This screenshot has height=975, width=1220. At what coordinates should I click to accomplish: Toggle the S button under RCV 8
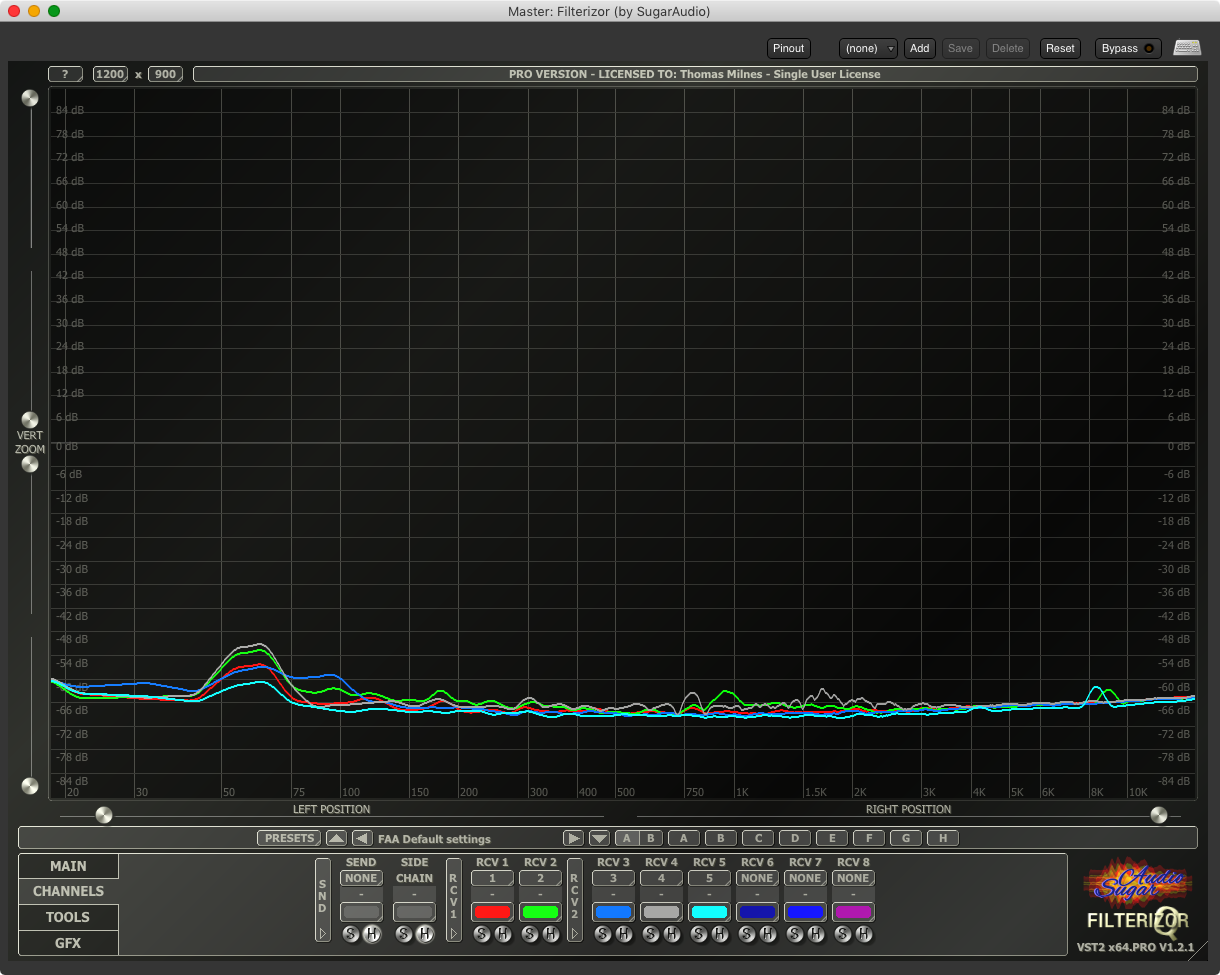tap(843, 934)
